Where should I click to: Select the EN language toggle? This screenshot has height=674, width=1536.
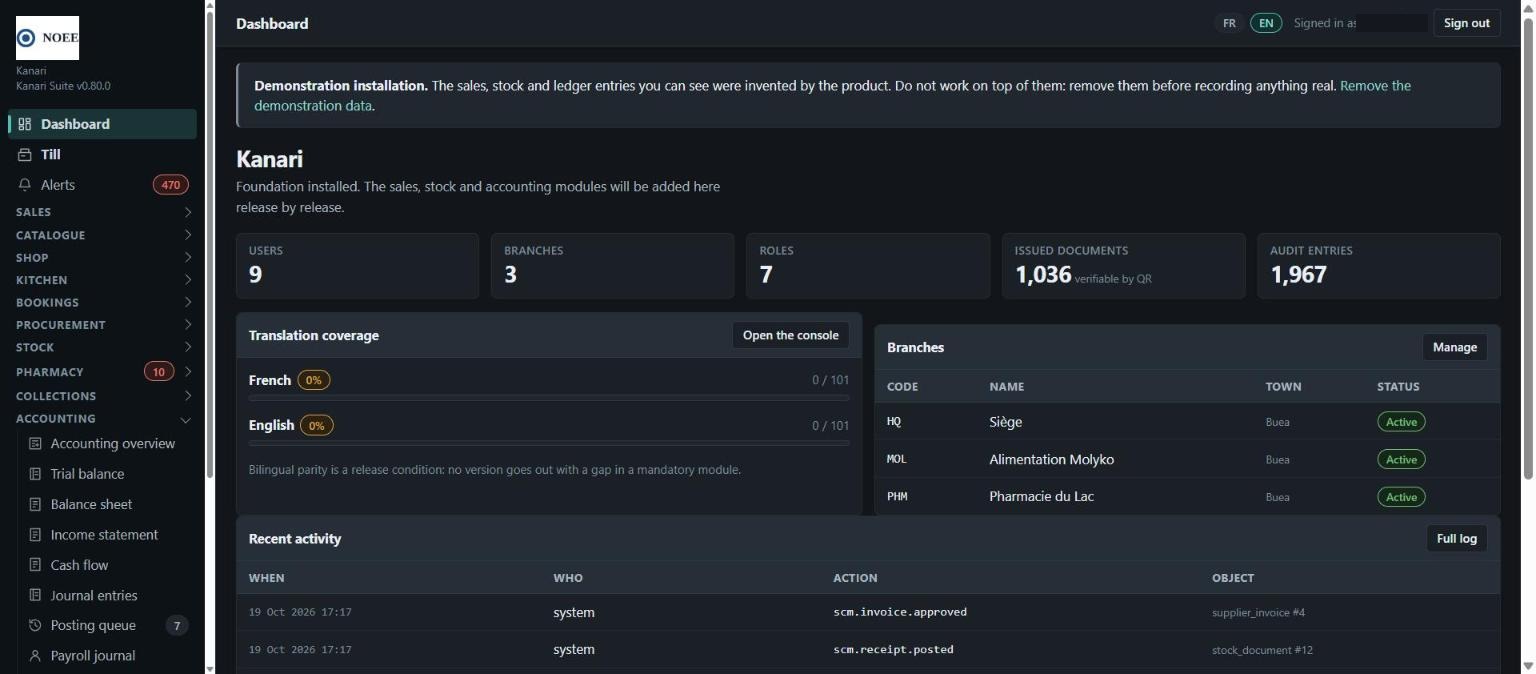[1266, 23]
